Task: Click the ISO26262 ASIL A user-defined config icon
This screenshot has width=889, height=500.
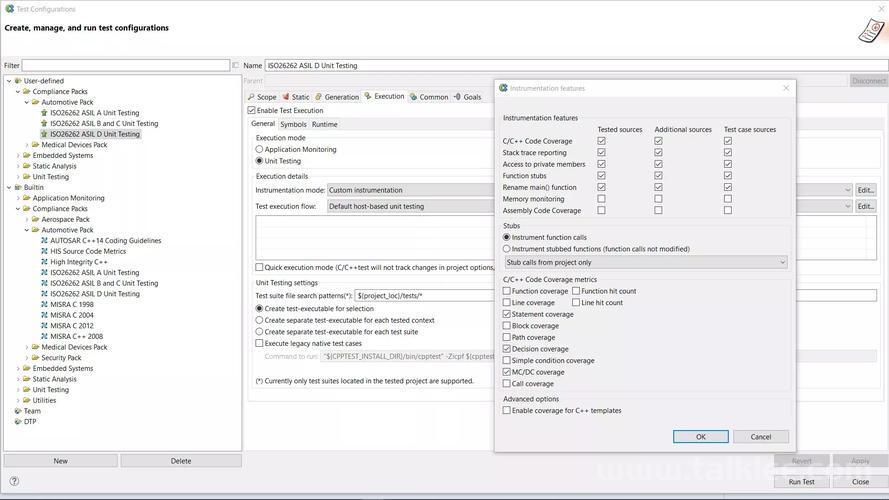Action: 44,113
